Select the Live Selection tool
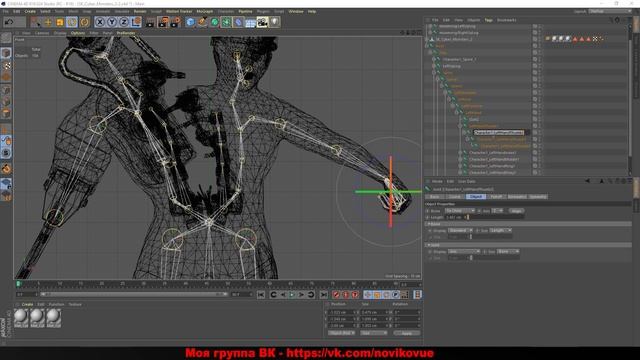The width and height of the screenshot is (640, 360). click(x=36, y=22)
